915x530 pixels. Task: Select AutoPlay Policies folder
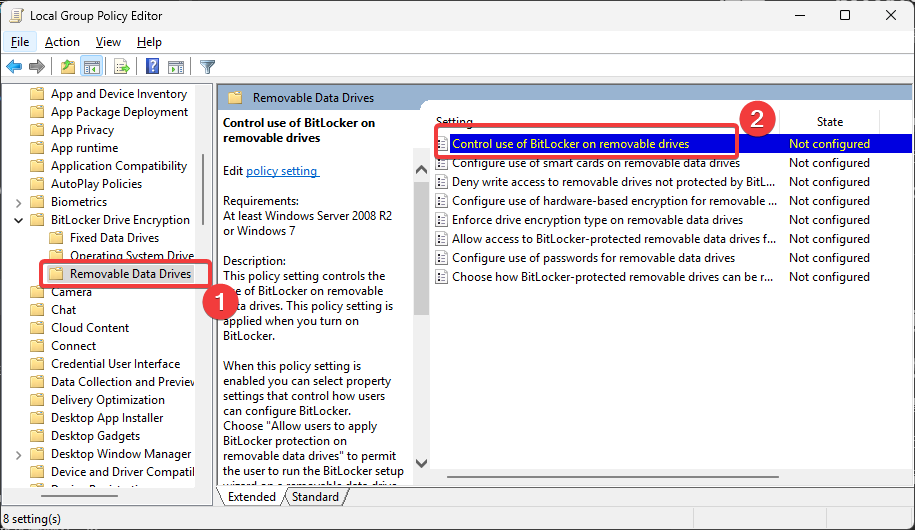96,184
